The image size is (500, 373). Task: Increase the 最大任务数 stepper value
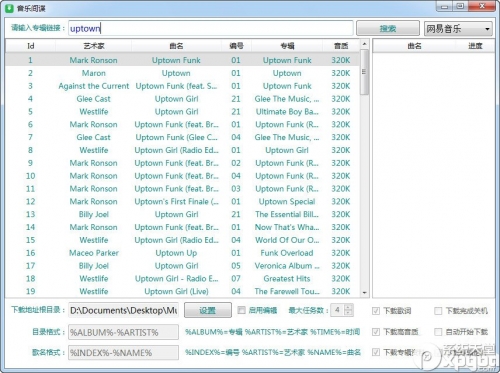348,307
